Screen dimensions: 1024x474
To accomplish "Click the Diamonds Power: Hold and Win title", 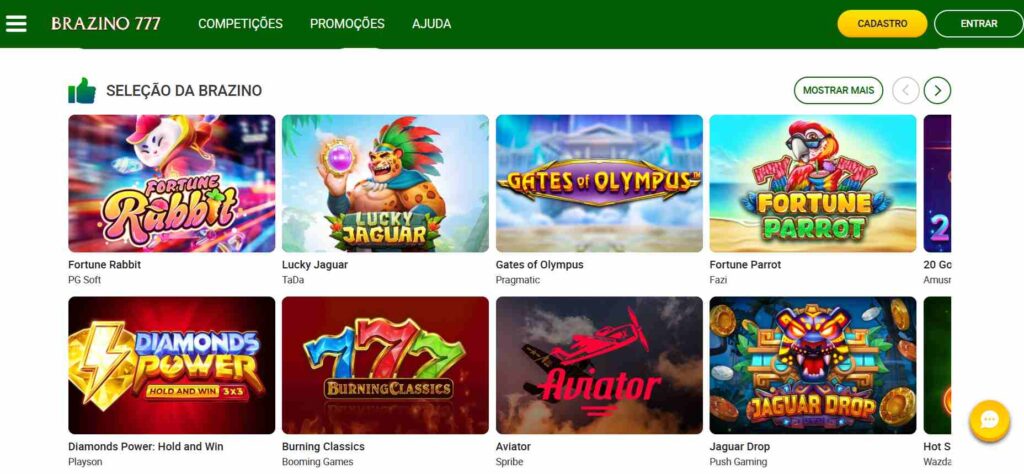I will (x=146, y=447).
